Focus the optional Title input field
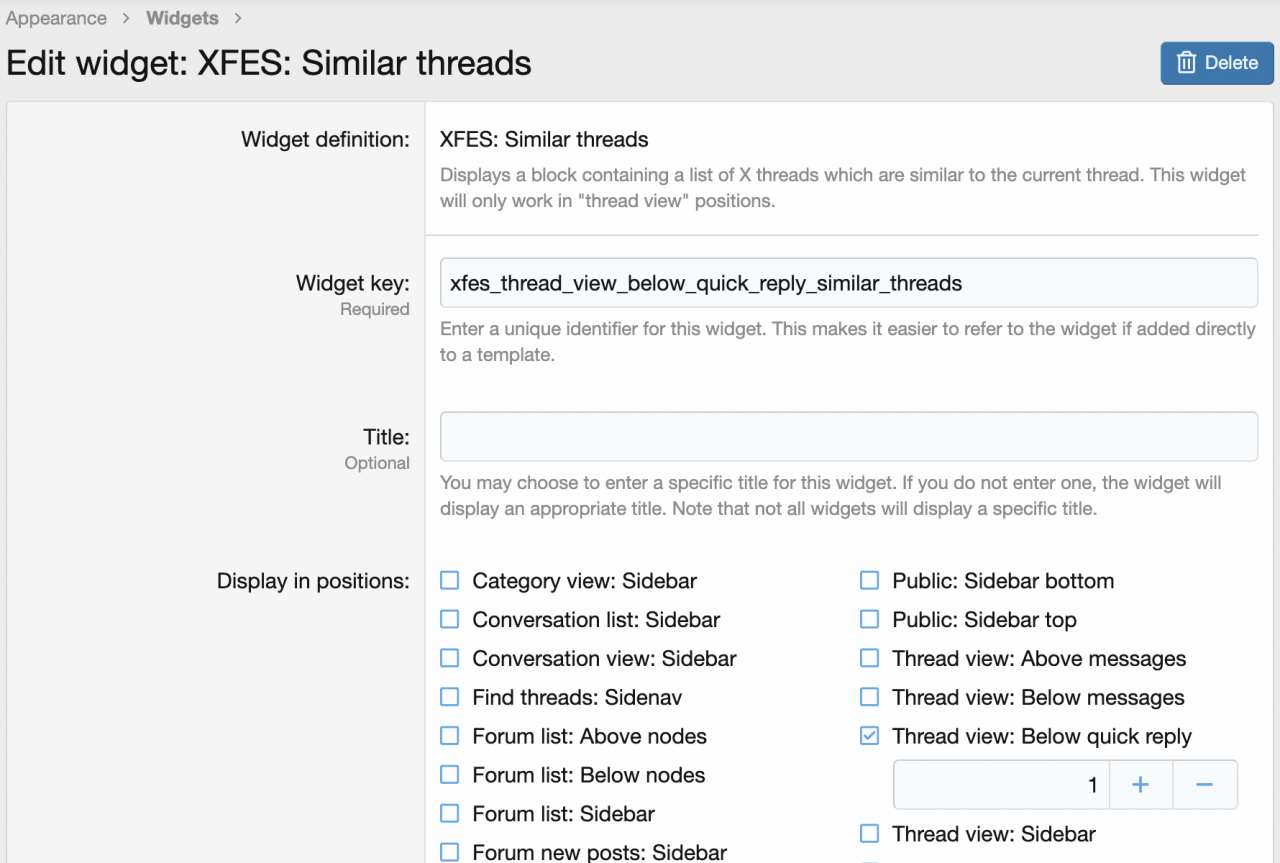Image resolution: width=1280 pixels, height=863 pixels. tap(848, 437)
